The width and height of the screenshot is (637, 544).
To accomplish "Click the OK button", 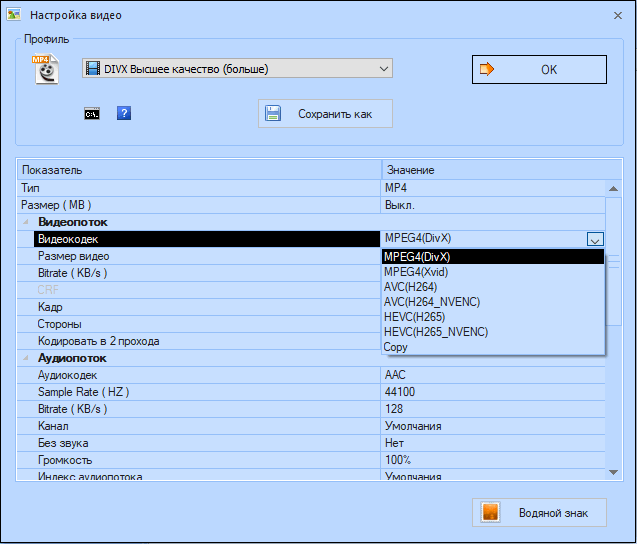I will [x=539, y=69].
